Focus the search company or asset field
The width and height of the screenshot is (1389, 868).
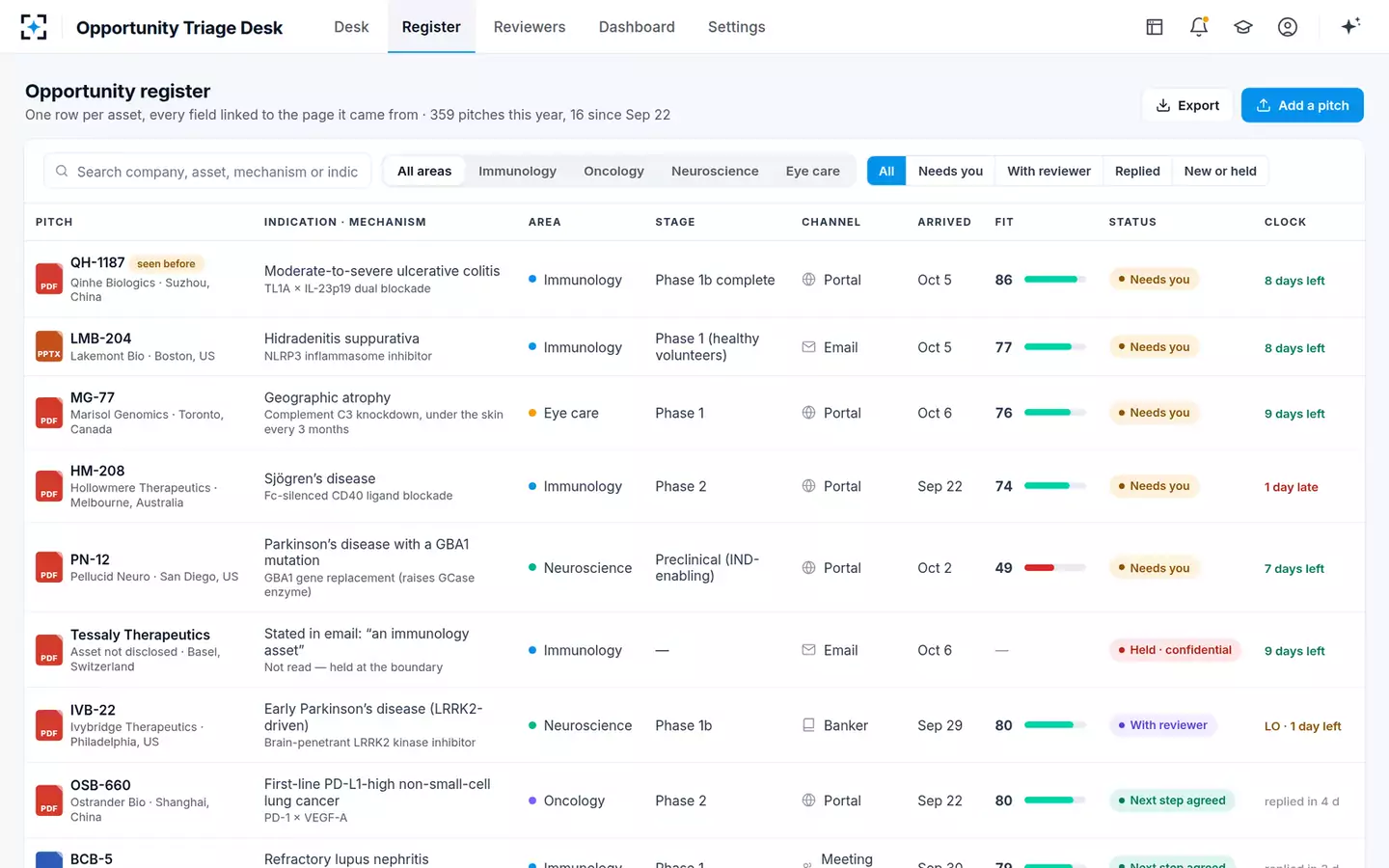[207, 172]
